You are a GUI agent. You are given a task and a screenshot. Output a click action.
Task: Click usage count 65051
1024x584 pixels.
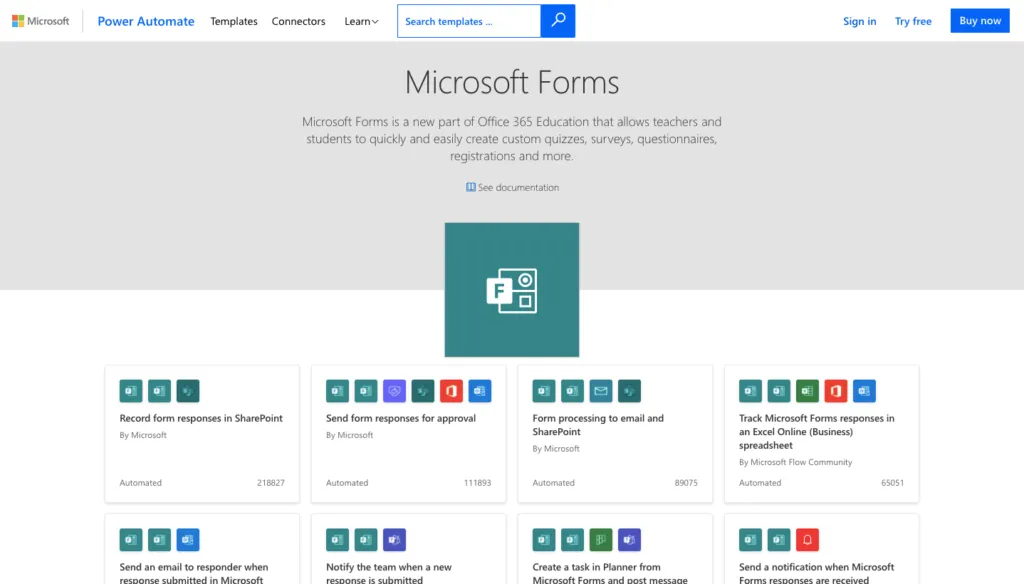(x=892, y=483)
